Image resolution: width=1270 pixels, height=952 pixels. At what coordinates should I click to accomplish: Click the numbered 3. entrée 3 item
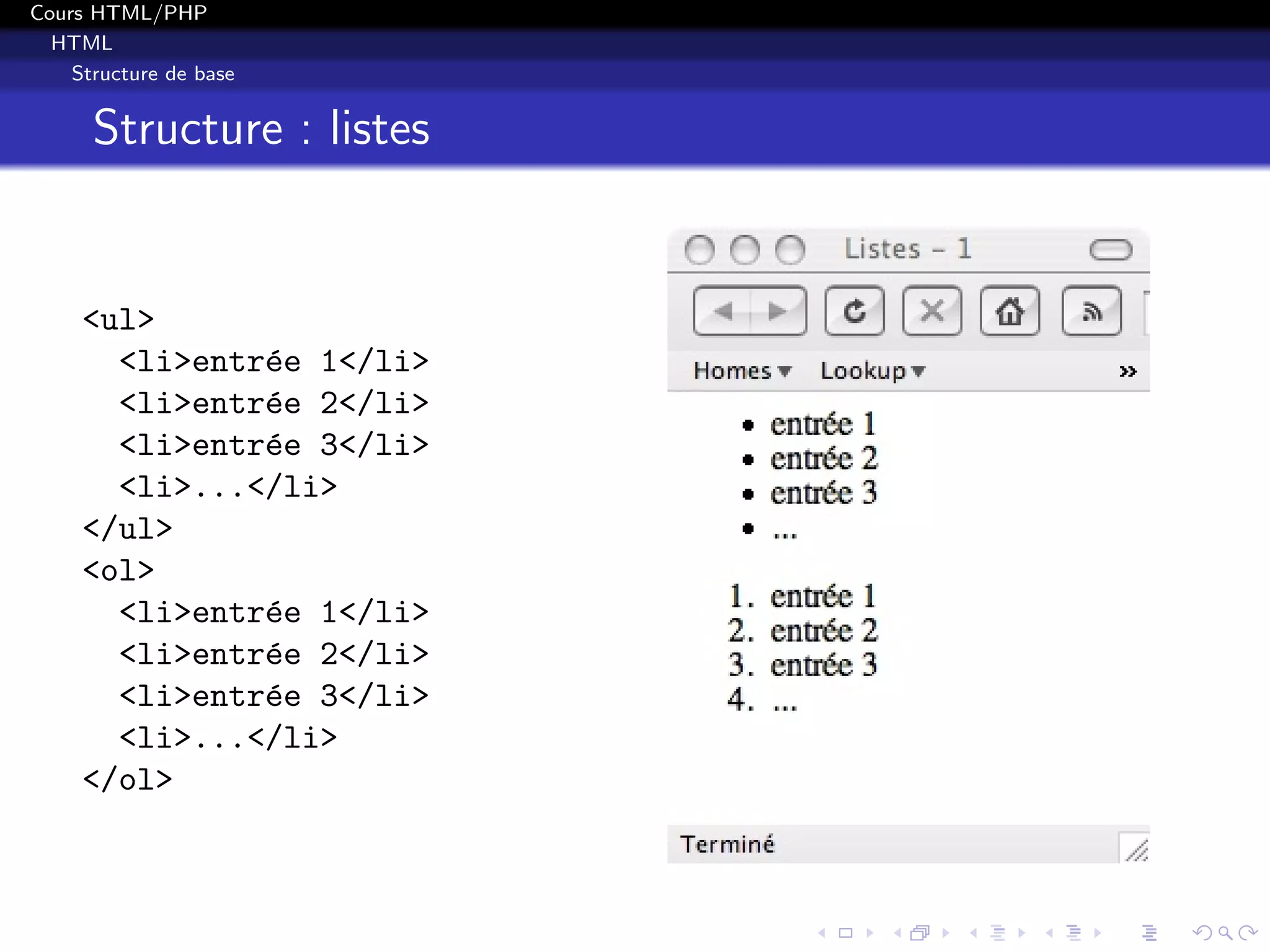click(802, 666)
